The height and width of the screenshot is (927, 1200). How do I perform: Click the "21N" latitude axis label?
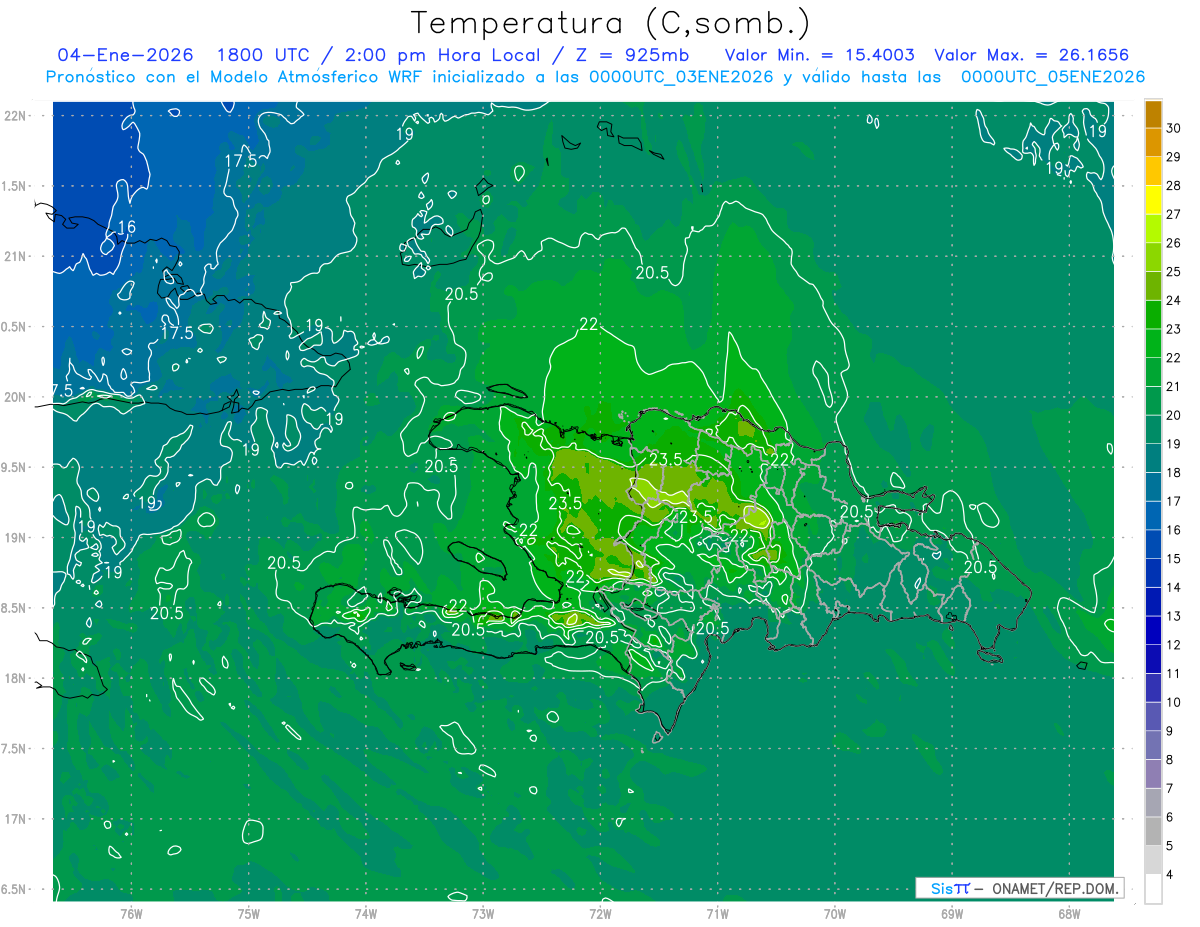click(x=16, y=256)
